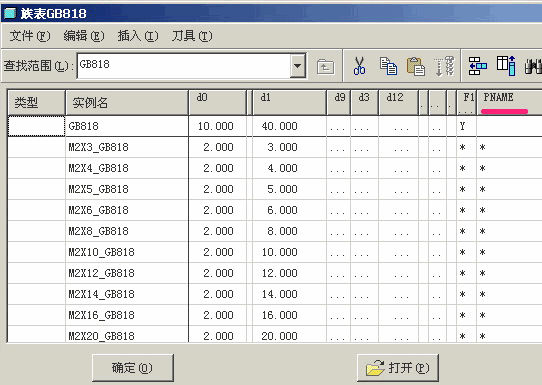Image resolution: width=542 pixels, height=385 pixels.
Task: Click the F1 asterisk in M2X8_GB818 row
Action: (463, 232)
